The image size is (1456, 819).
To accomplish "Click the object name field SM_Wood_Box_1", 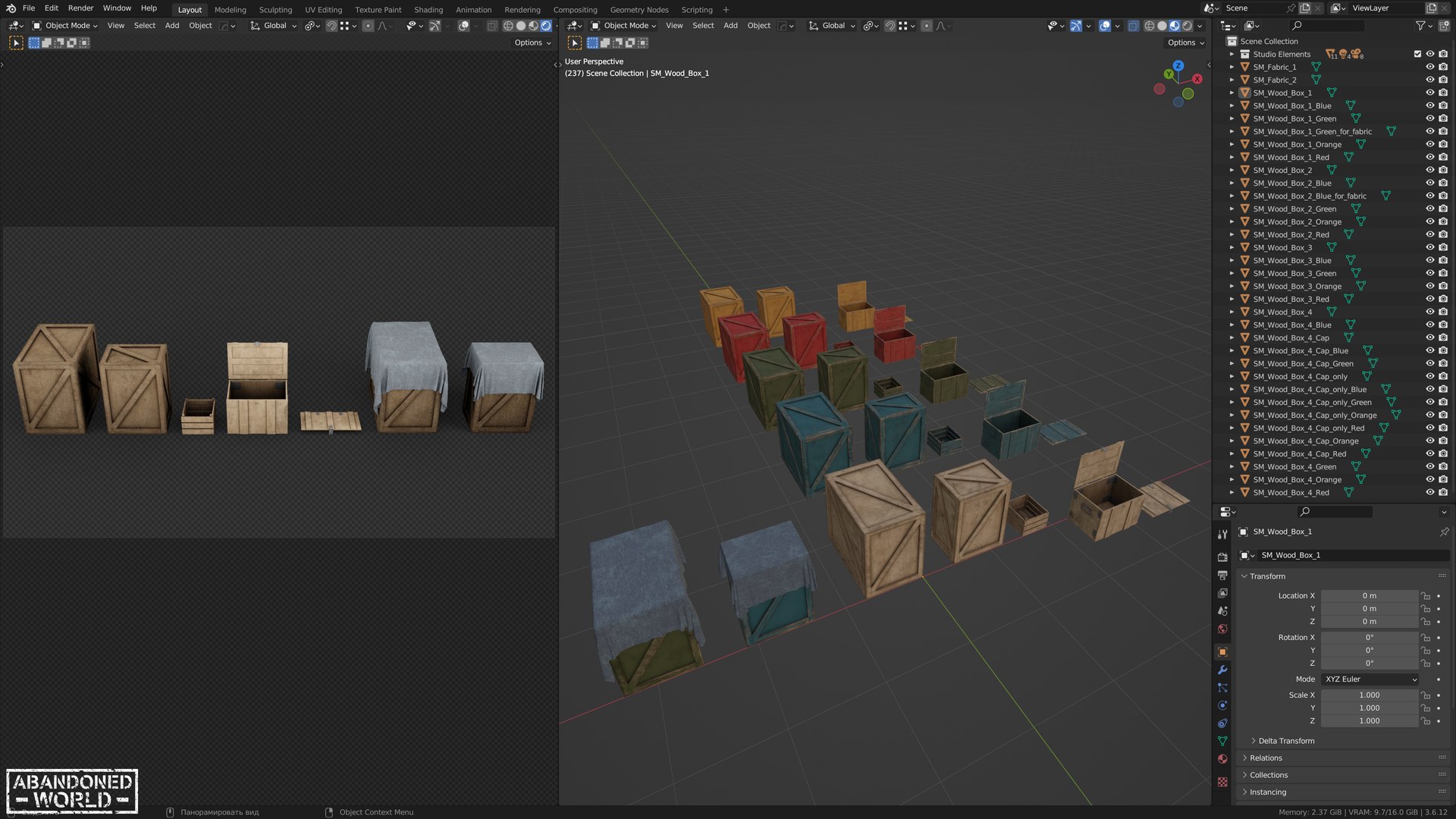I will point(1354,555).
